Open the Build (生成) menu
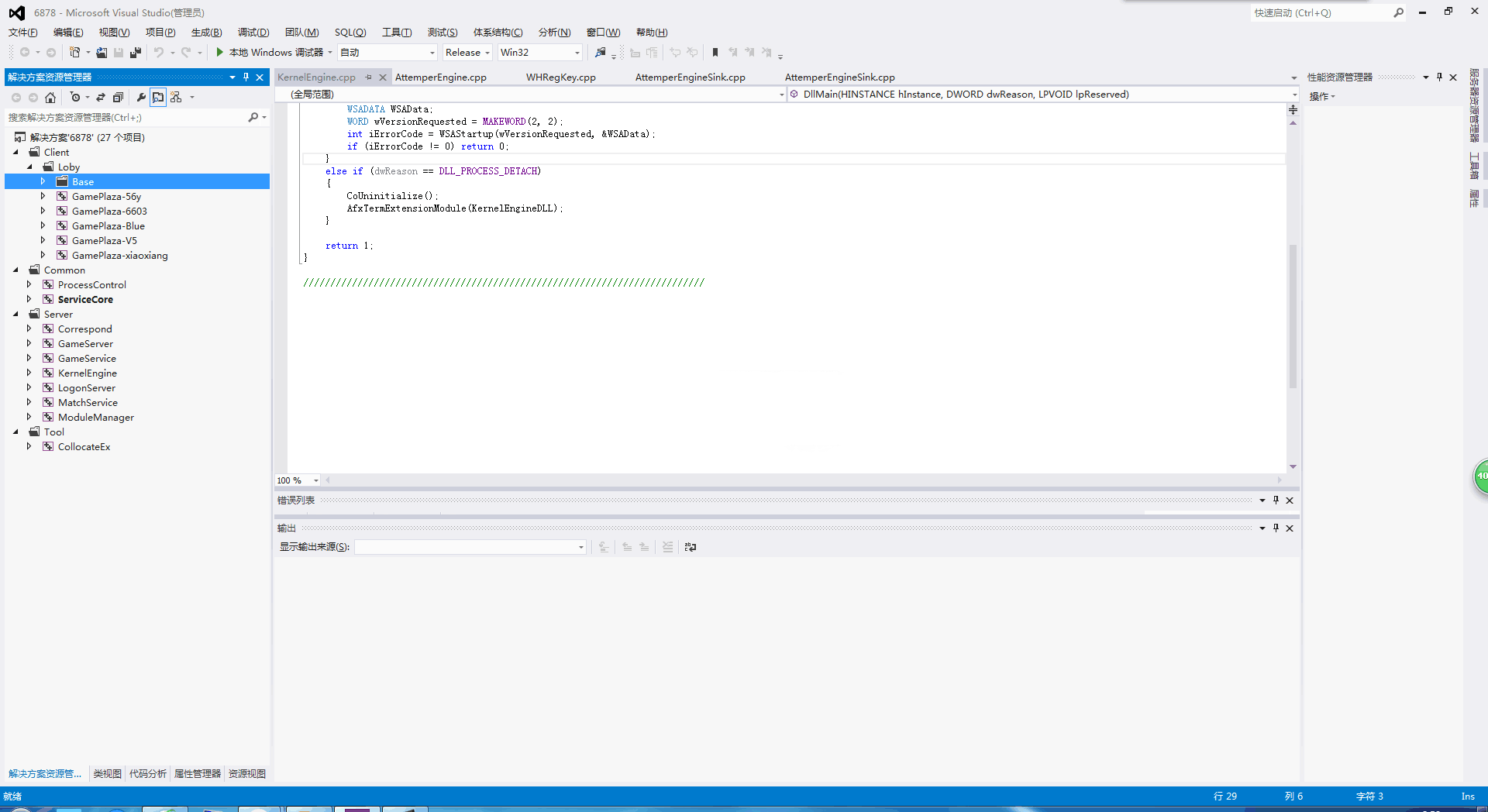Screen dimensions: 1488x812 [x=207, y=32]
